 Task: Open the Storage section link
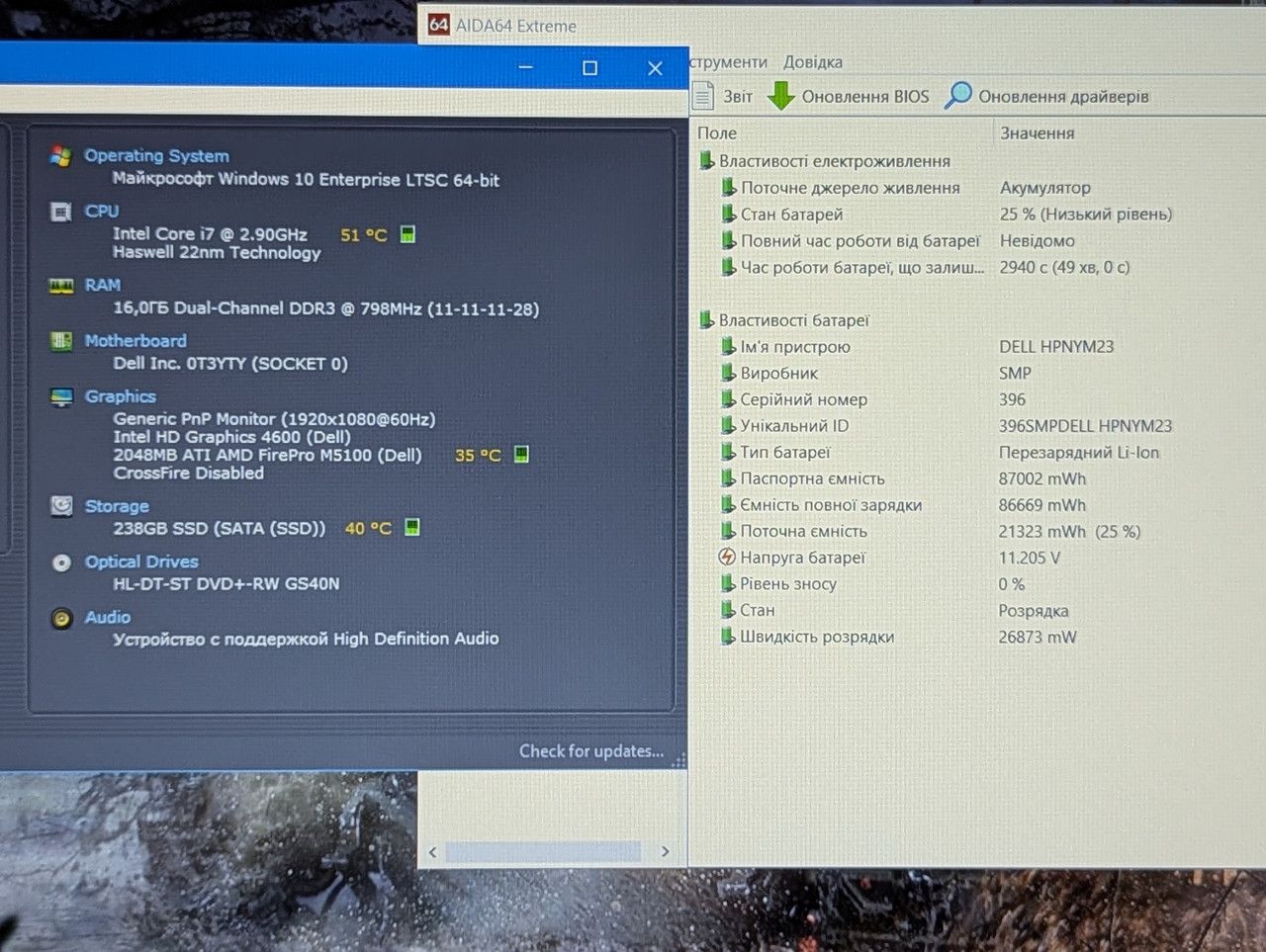(117, 506)
